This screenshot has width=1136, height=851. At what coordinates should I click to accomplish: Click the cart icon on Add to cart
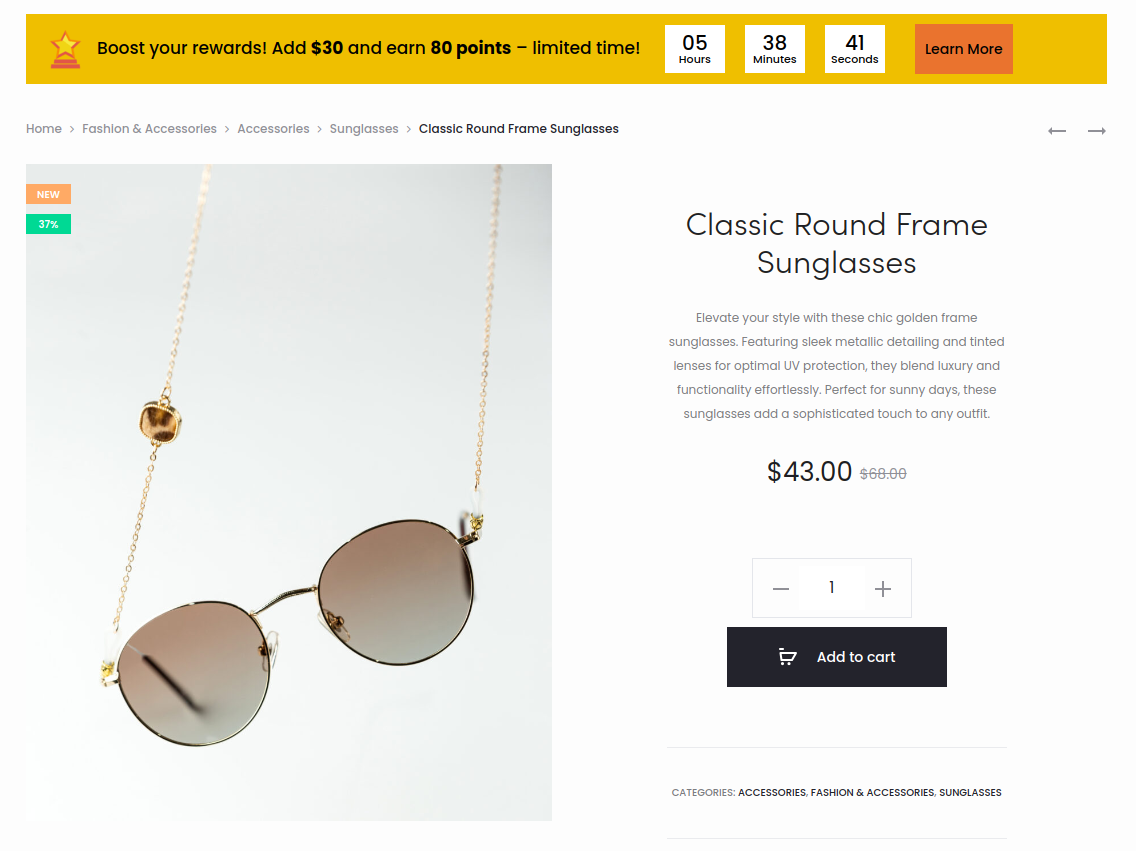coord(788,657)
